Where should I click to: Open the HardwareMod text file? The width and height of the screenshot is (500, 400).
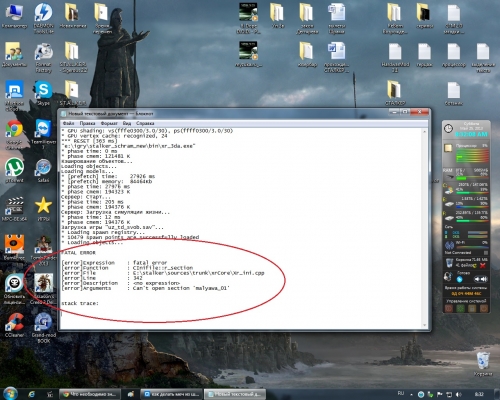pos(395,57)
